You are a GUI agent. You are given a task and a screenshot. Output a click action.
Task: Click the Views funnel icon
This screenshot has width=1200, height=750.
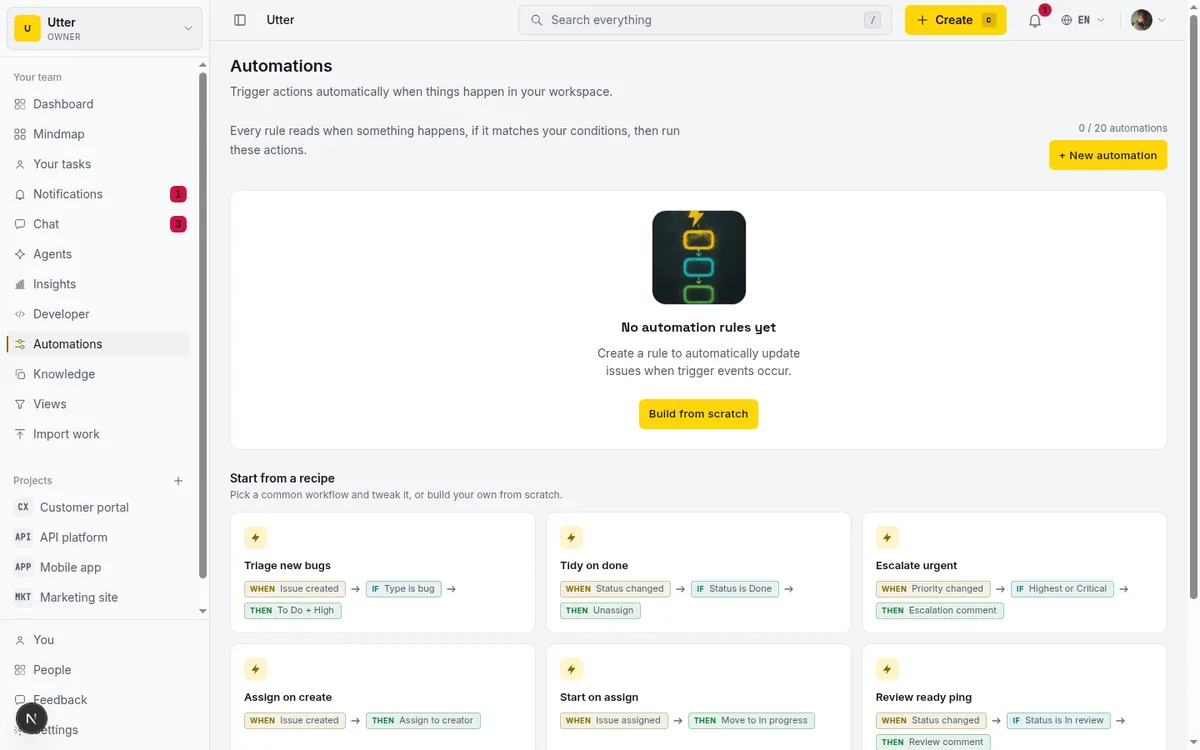click(x=20, y=404)
